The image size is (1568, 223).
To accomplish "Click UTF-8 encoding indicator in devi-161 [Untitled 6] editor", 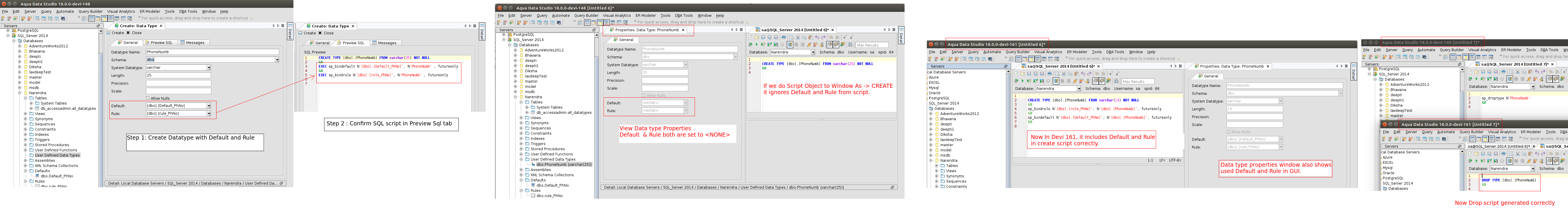I will tap(1175, 160).
